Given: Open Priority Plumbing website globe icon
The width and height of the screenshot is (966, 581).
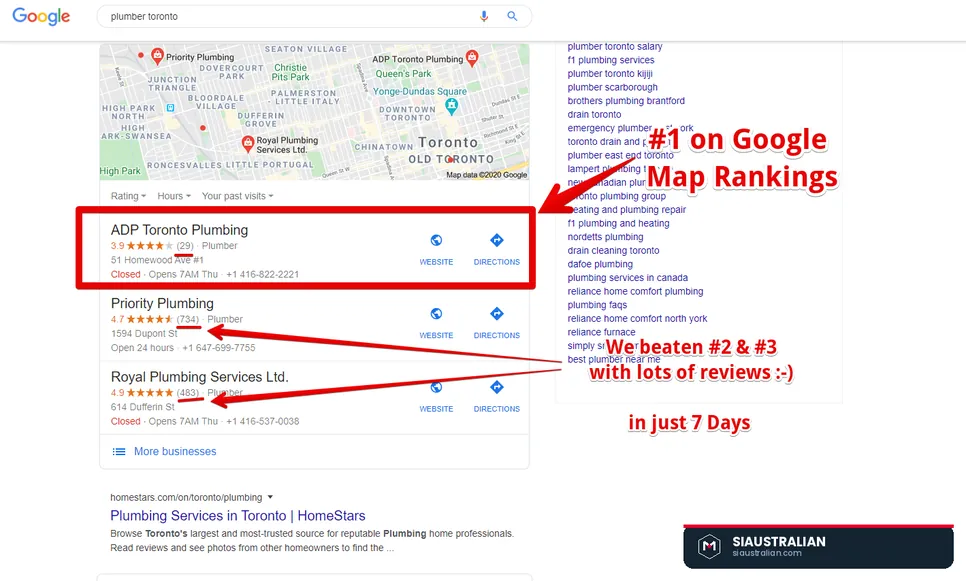Looking at the screenshot, I should coord(436,314).
